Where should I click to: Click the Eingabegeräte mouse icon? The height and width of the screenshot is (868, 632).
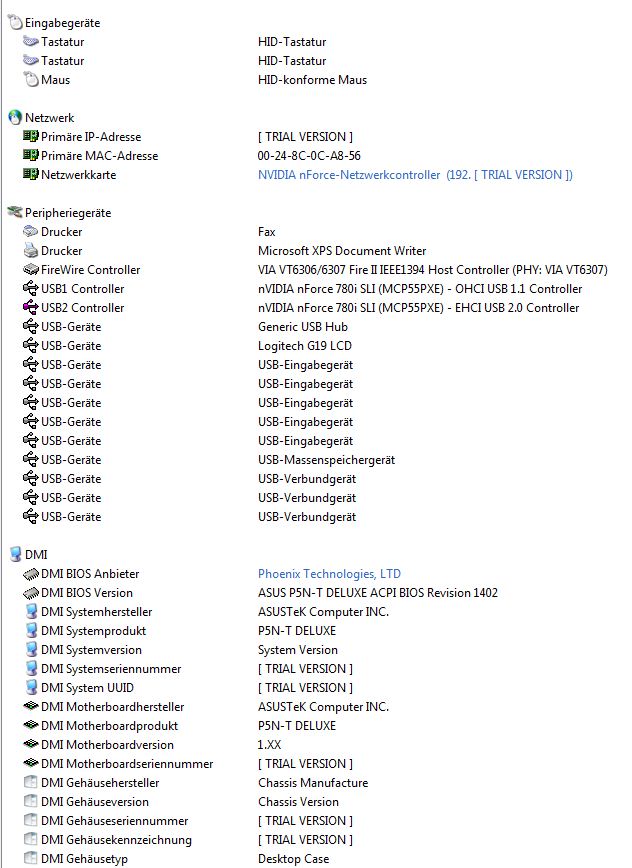pyautogui.click(x=15, y=23)
